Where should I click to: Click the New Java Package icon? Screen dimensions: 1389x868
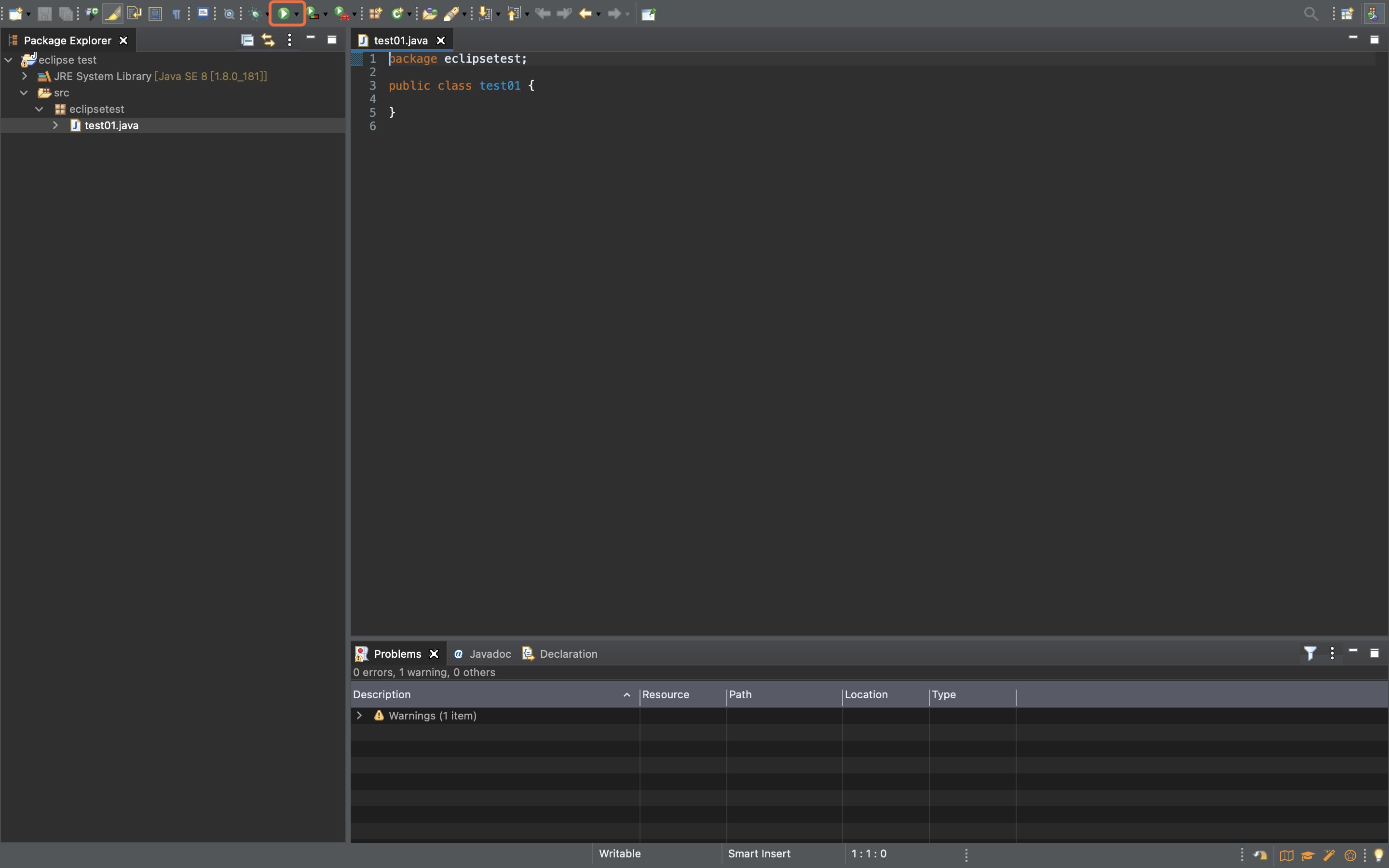(375, 14)
